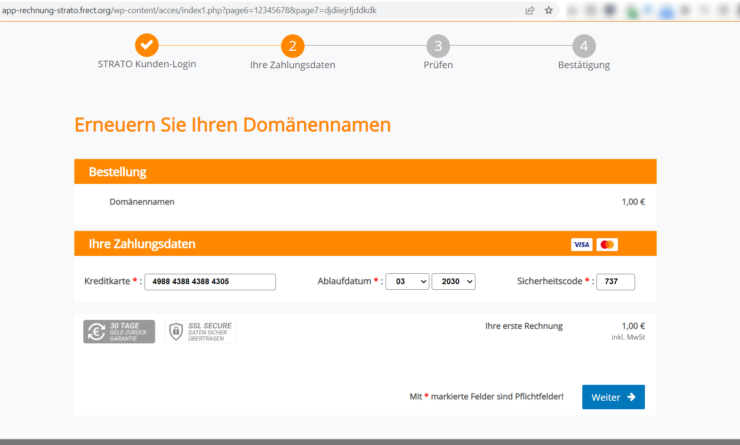Click step 2 circle Ihre Zahlungsdaten

(x=293, y=46)
